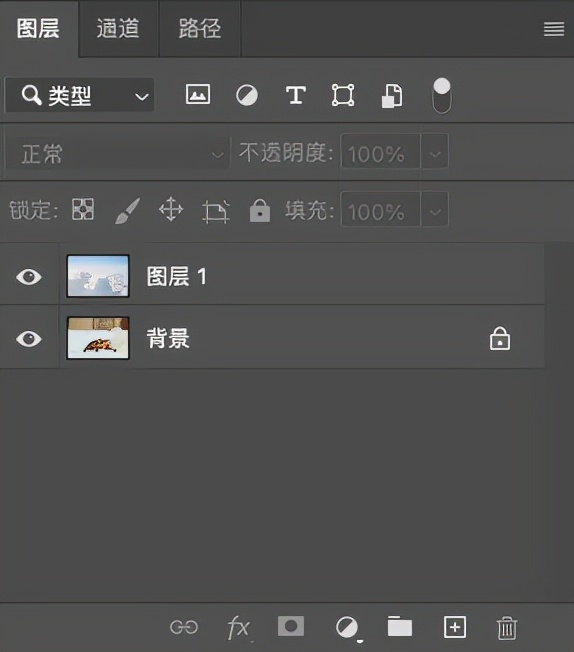Viewport: 574px width, 652px height.
Task: Click the lock icon on 背景 layer
Action: 500,338
